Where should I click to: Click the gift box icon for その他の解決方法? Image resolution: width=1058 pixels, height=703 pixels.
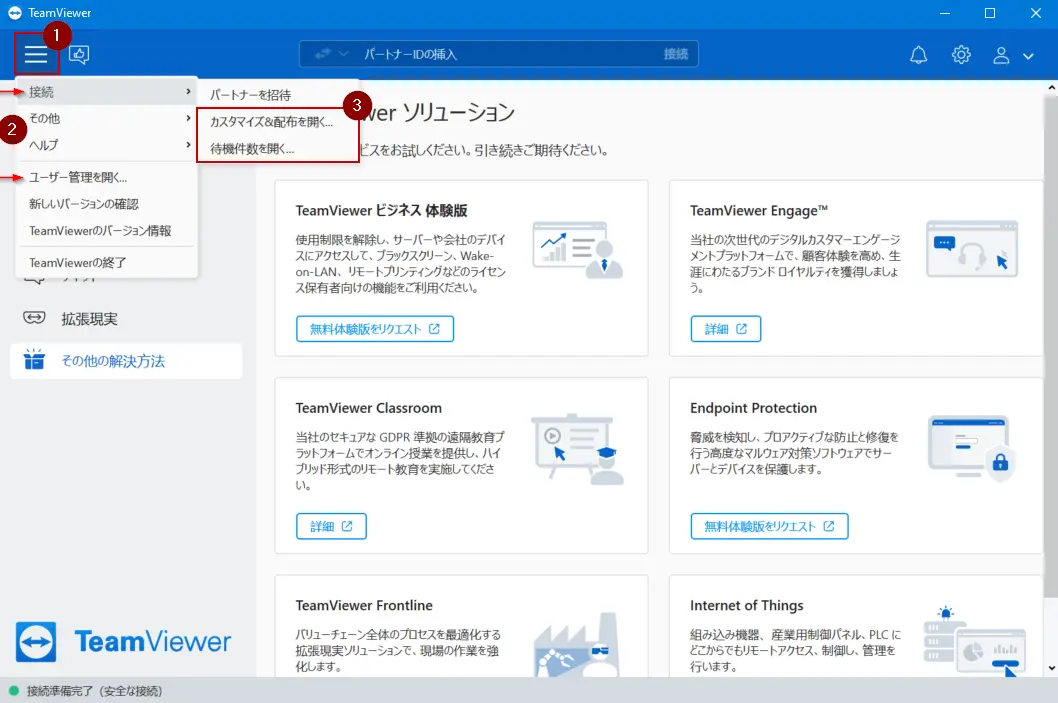click(x=34, y=360)
